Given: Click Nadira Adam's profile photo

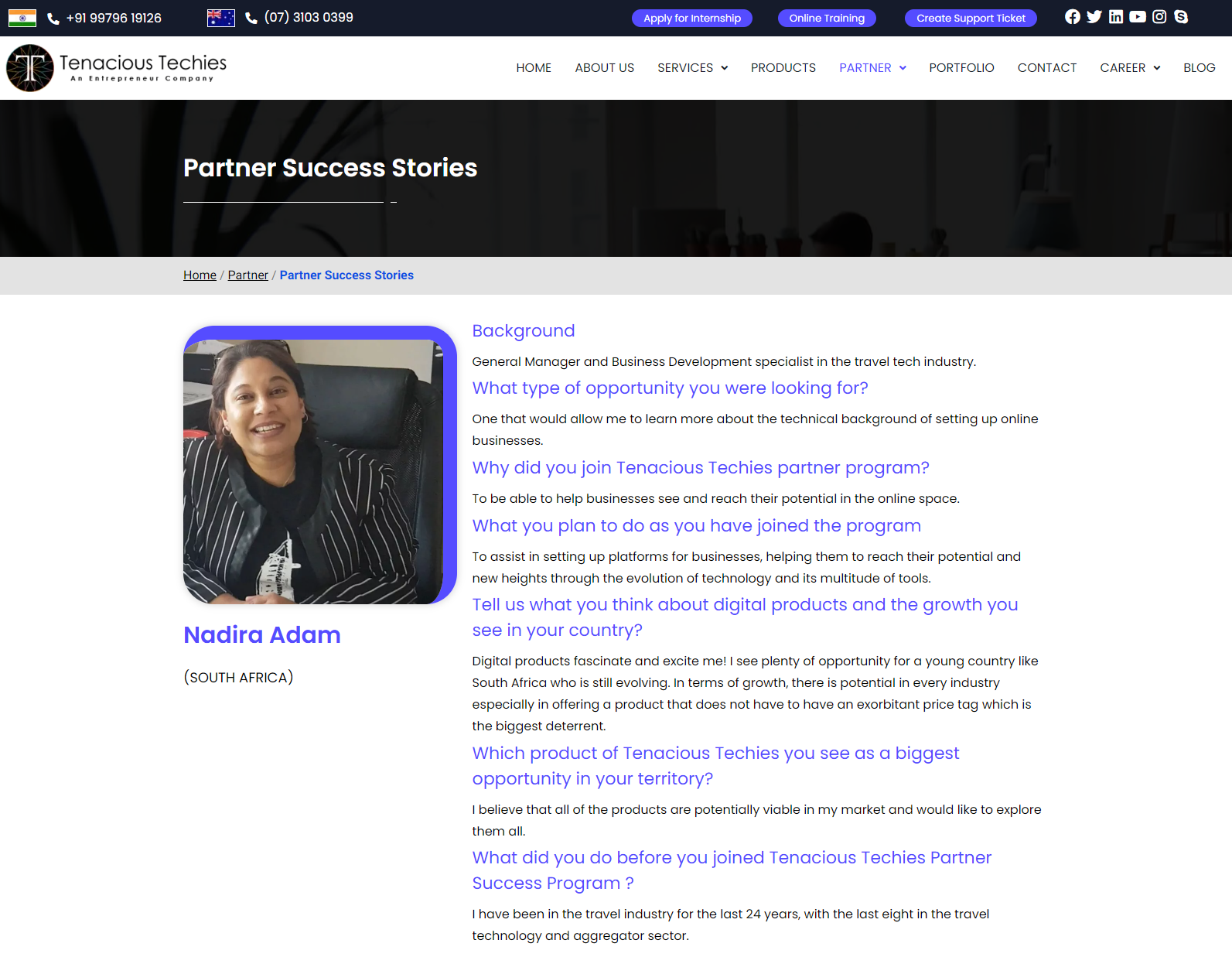Looking at the screenshot, I should (313, 471).
